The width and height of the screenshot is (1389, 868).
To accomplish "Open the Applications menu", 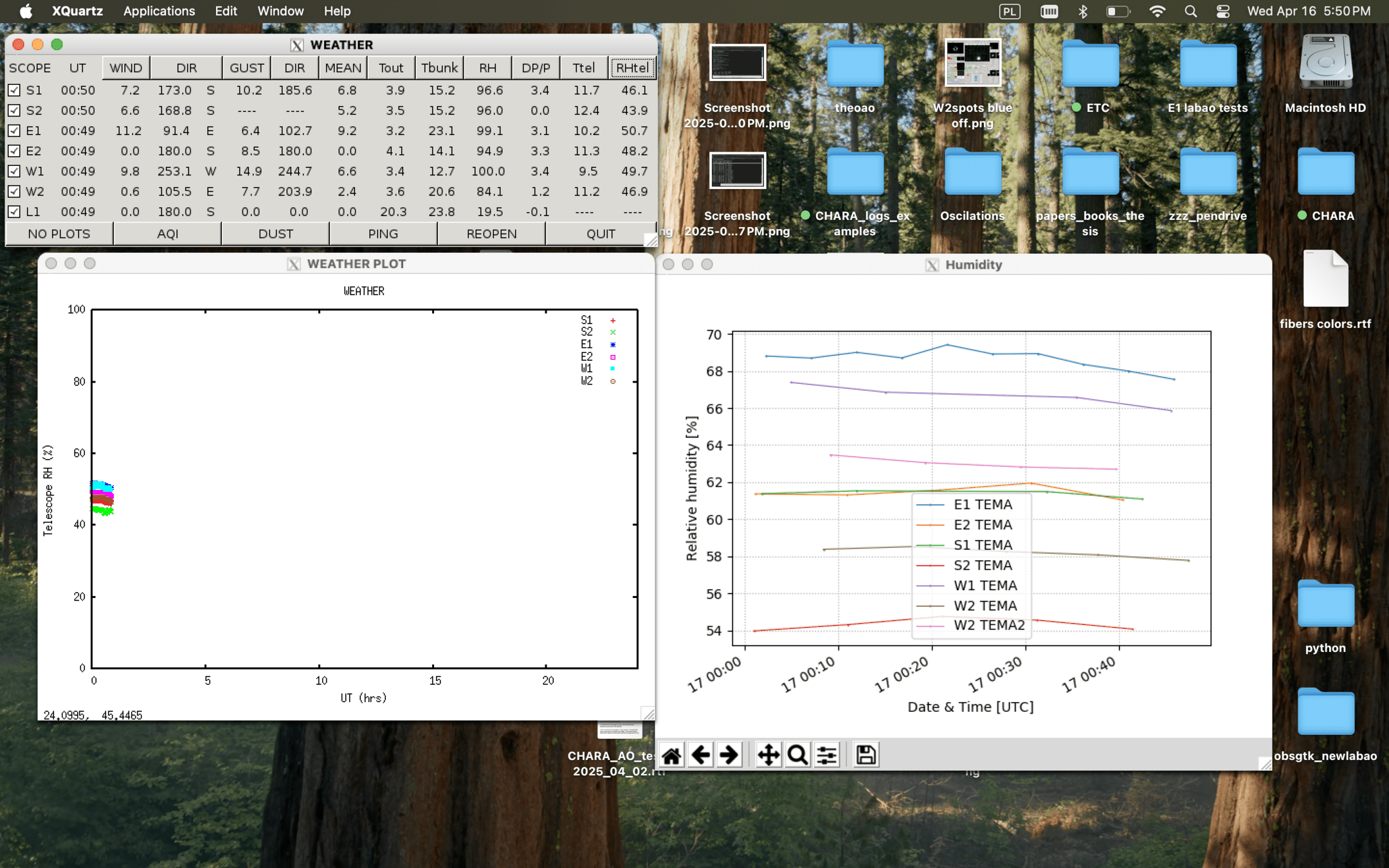I will [159, 11].
